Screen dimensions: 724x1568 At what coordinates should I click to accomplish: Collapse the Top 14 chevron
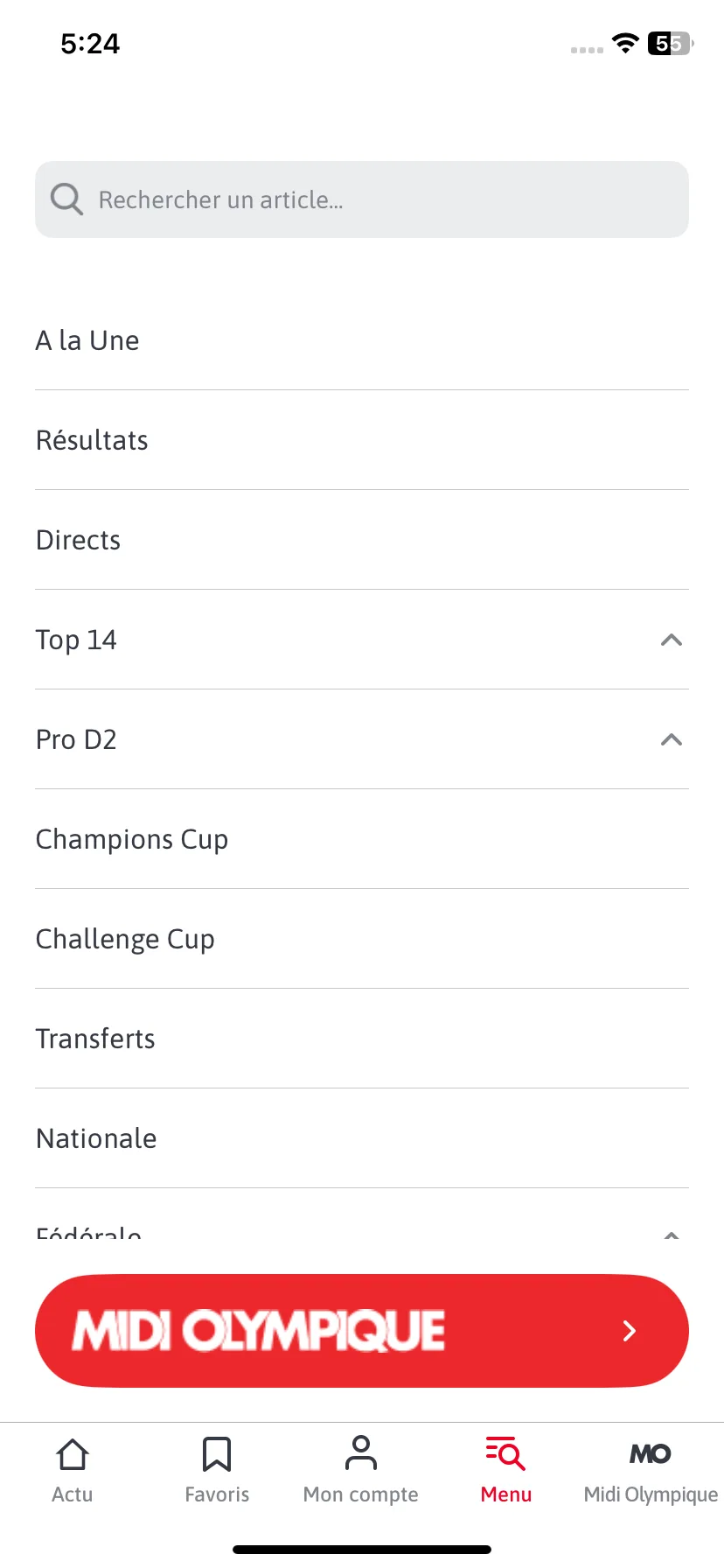coord(672,640)
